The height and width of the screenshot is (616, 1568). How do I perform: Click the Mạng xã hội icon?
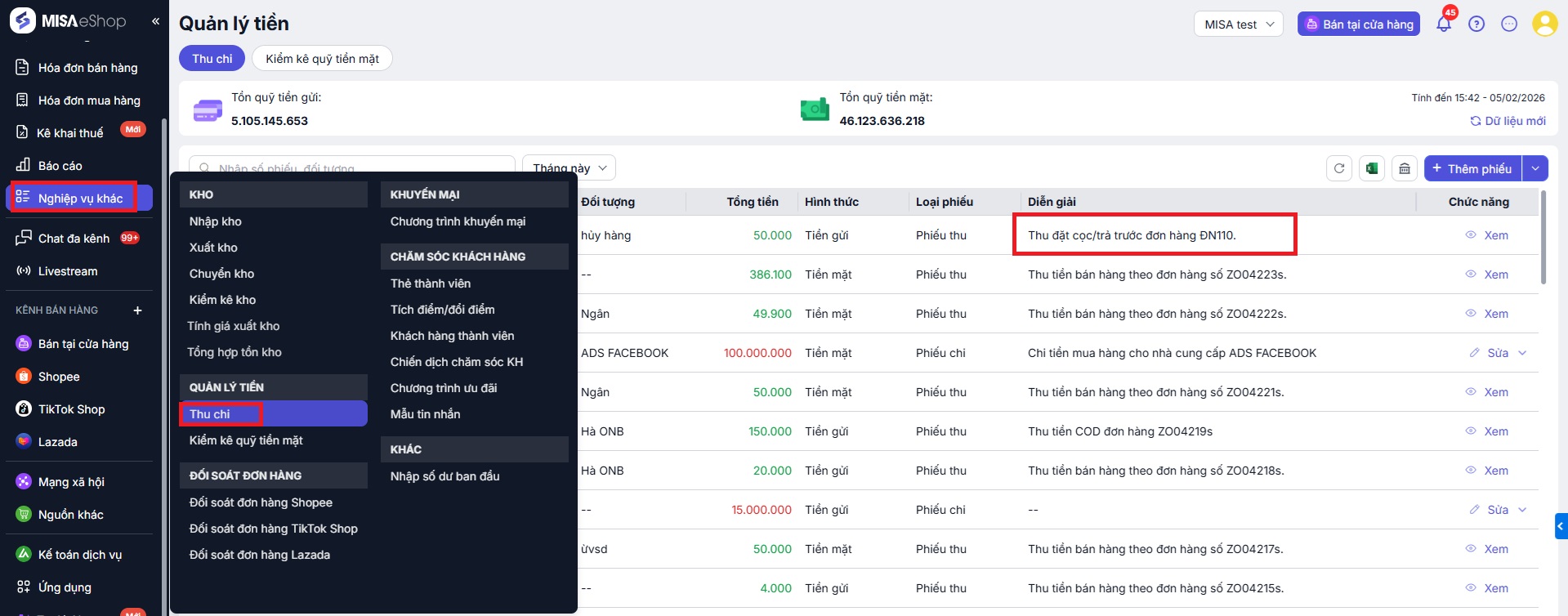24,482
